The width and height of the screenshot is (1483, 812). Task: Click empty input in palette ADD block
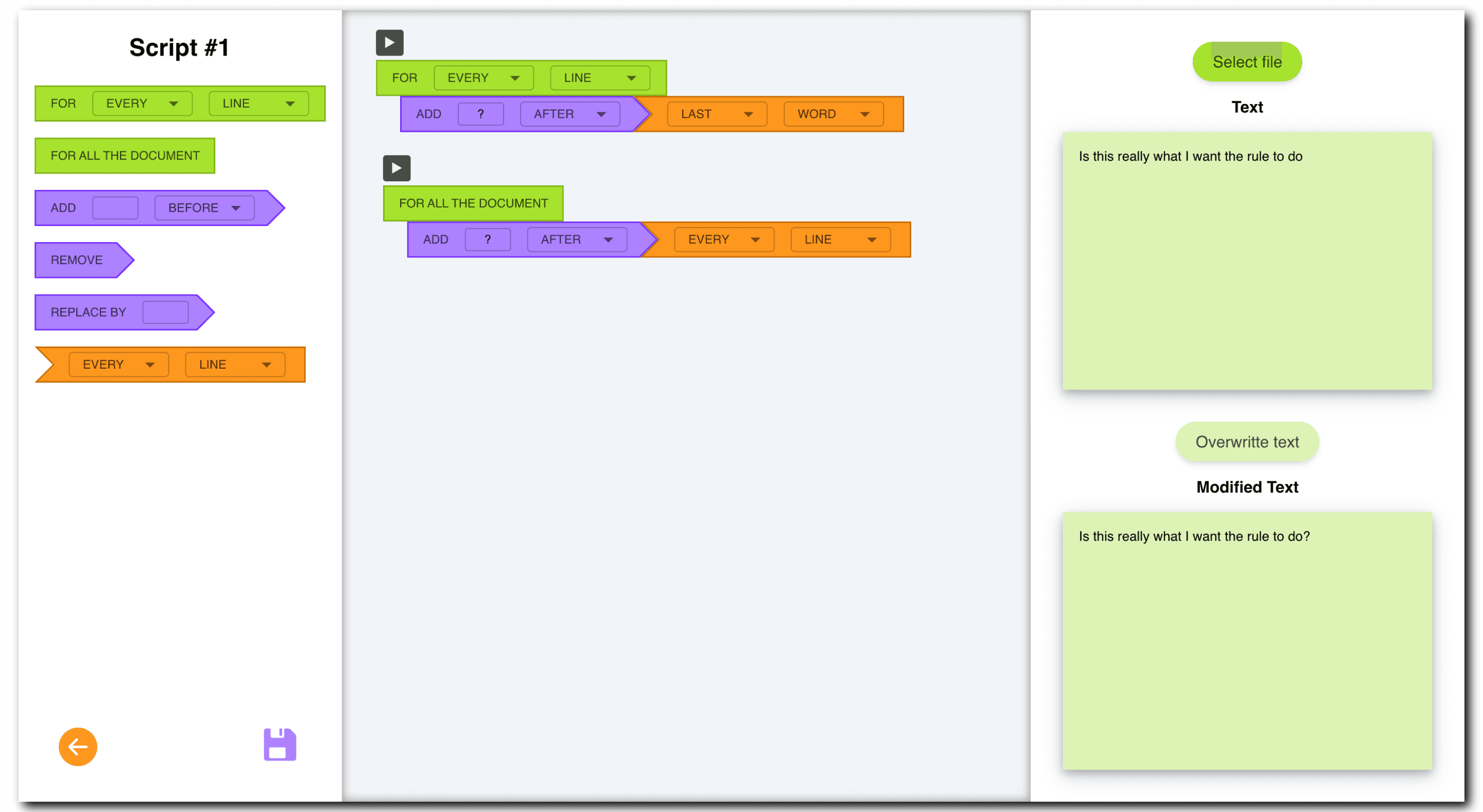click(x=115, y=208)
